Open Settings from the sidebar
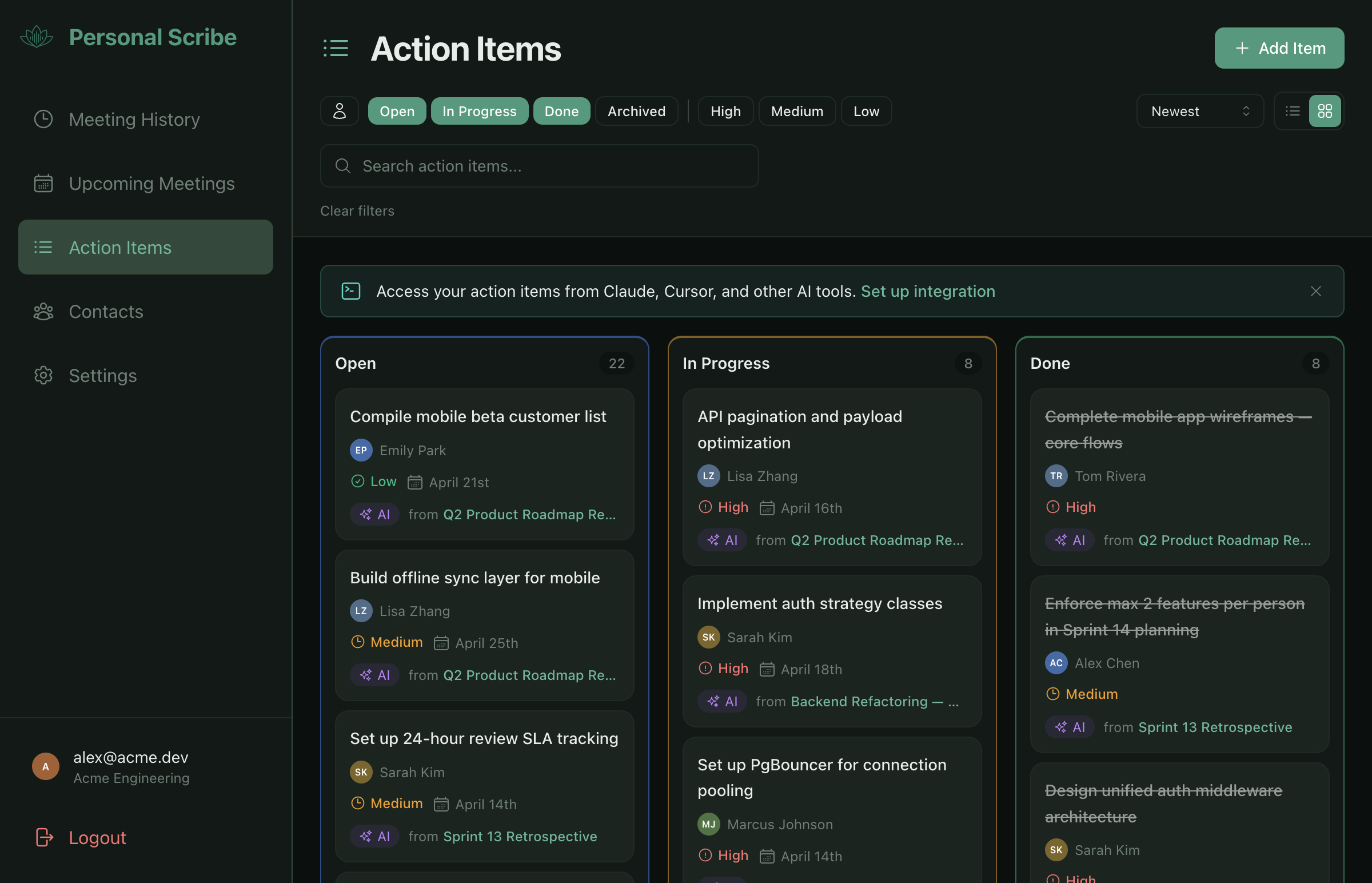This screenshot has height=883, width=1372. click(x=146, y=376)
